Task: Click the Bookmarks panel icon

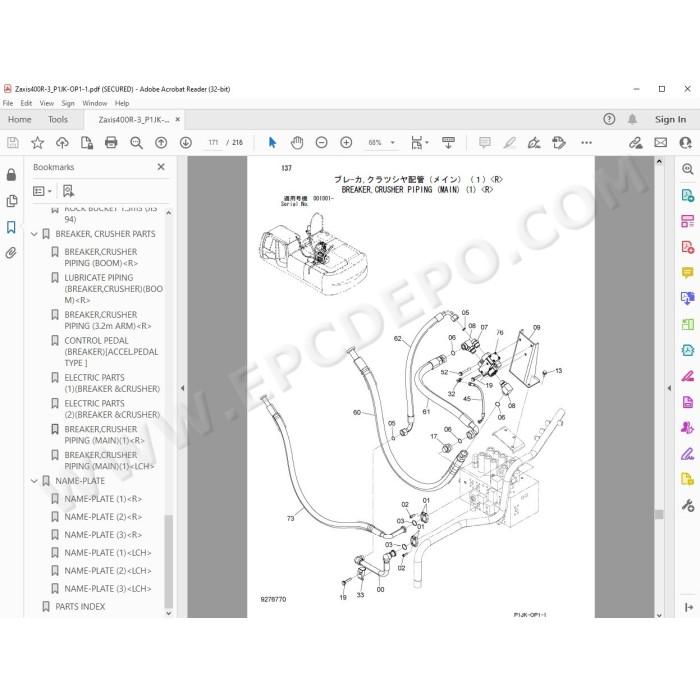Action: [11, 227]
